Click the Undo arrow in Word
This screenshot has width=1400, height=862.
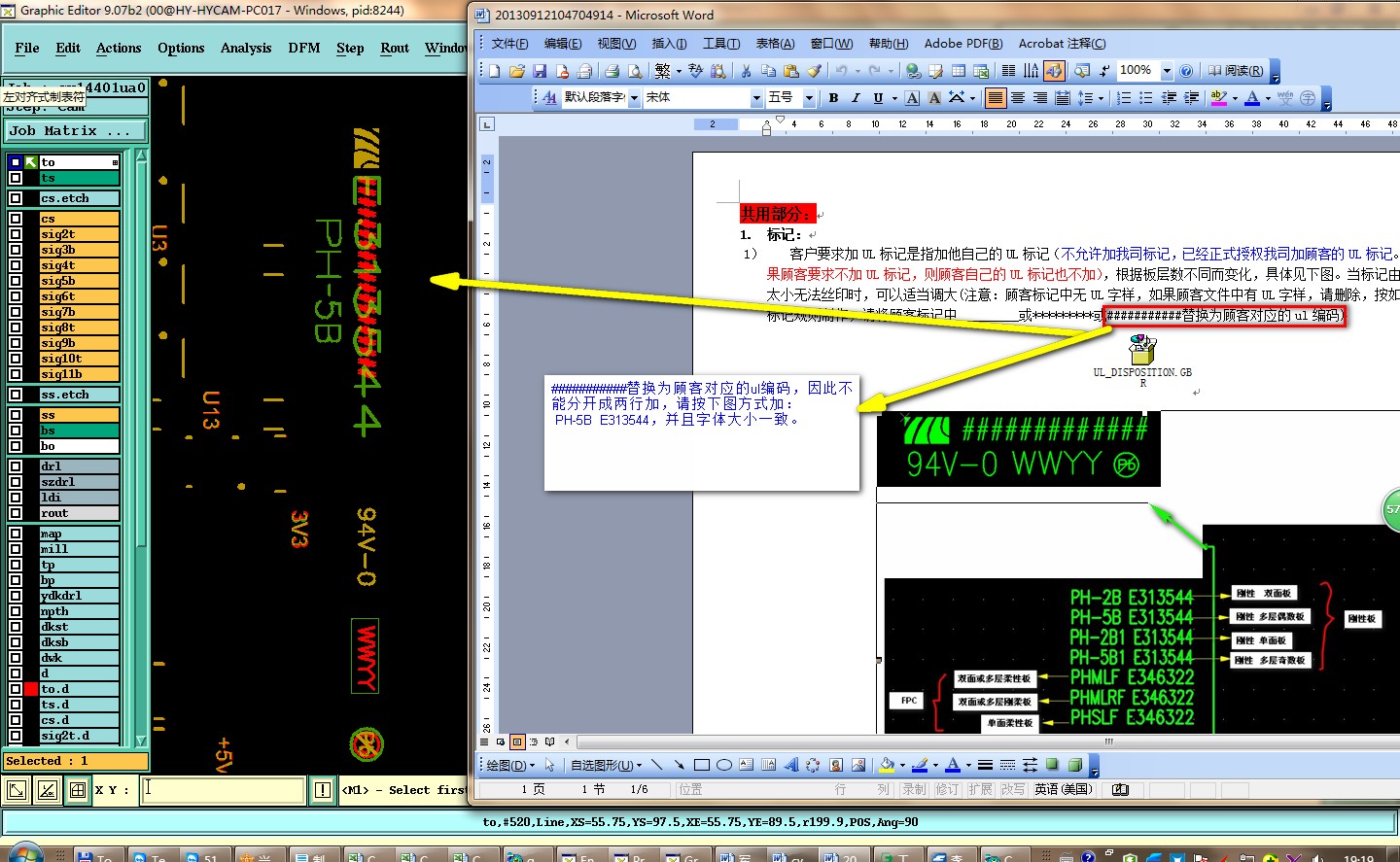point(841,71)
